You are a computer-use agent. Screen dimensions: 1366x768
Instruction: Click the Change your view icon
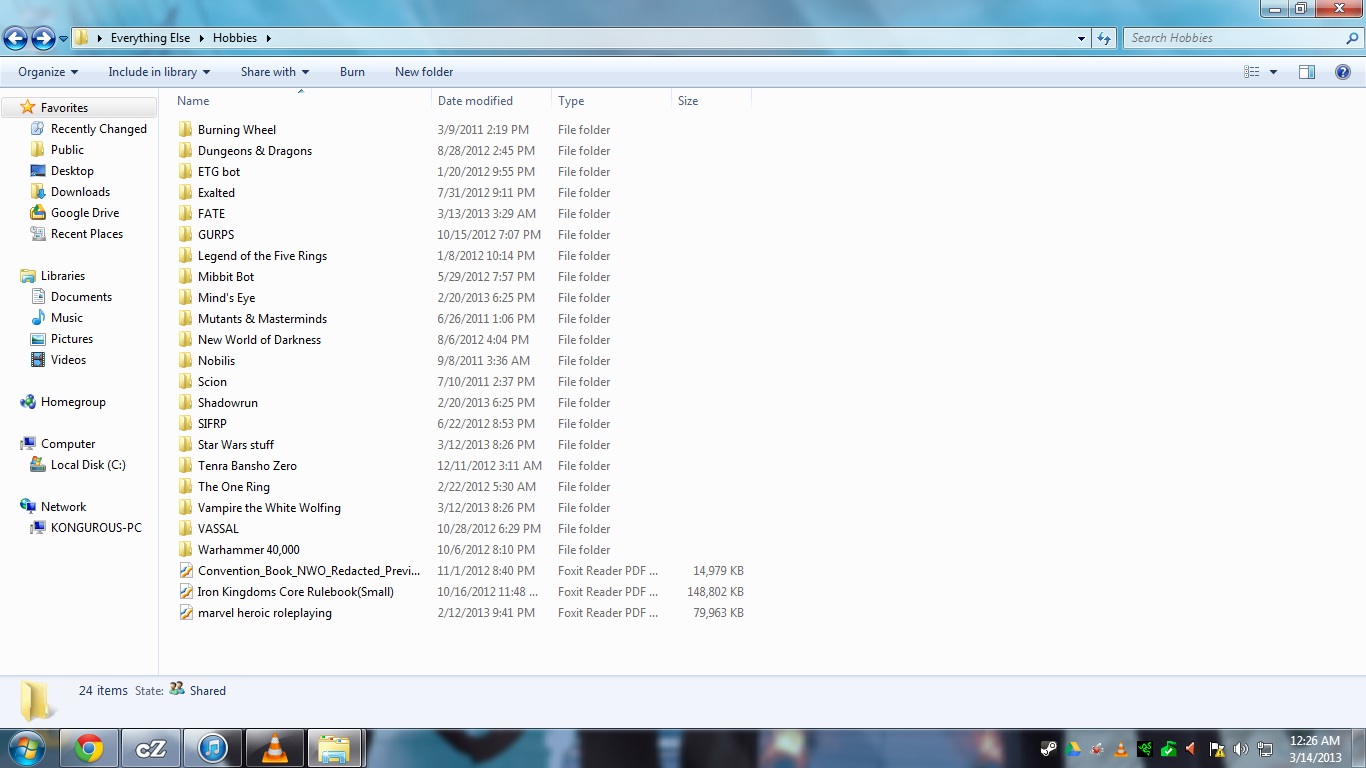pos(1251,72)
